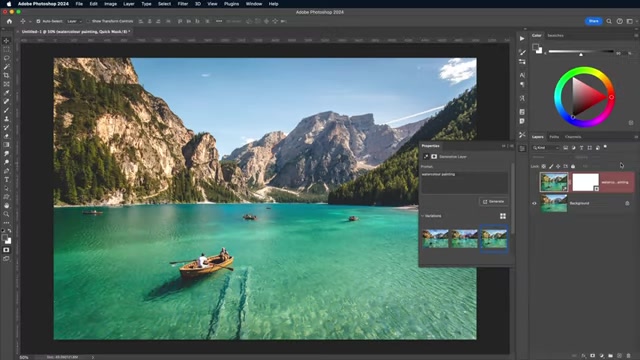Open the Help question mark icon
Viewport: 640px width, 360px height.
pyautogui.click(x=620, y=21)
